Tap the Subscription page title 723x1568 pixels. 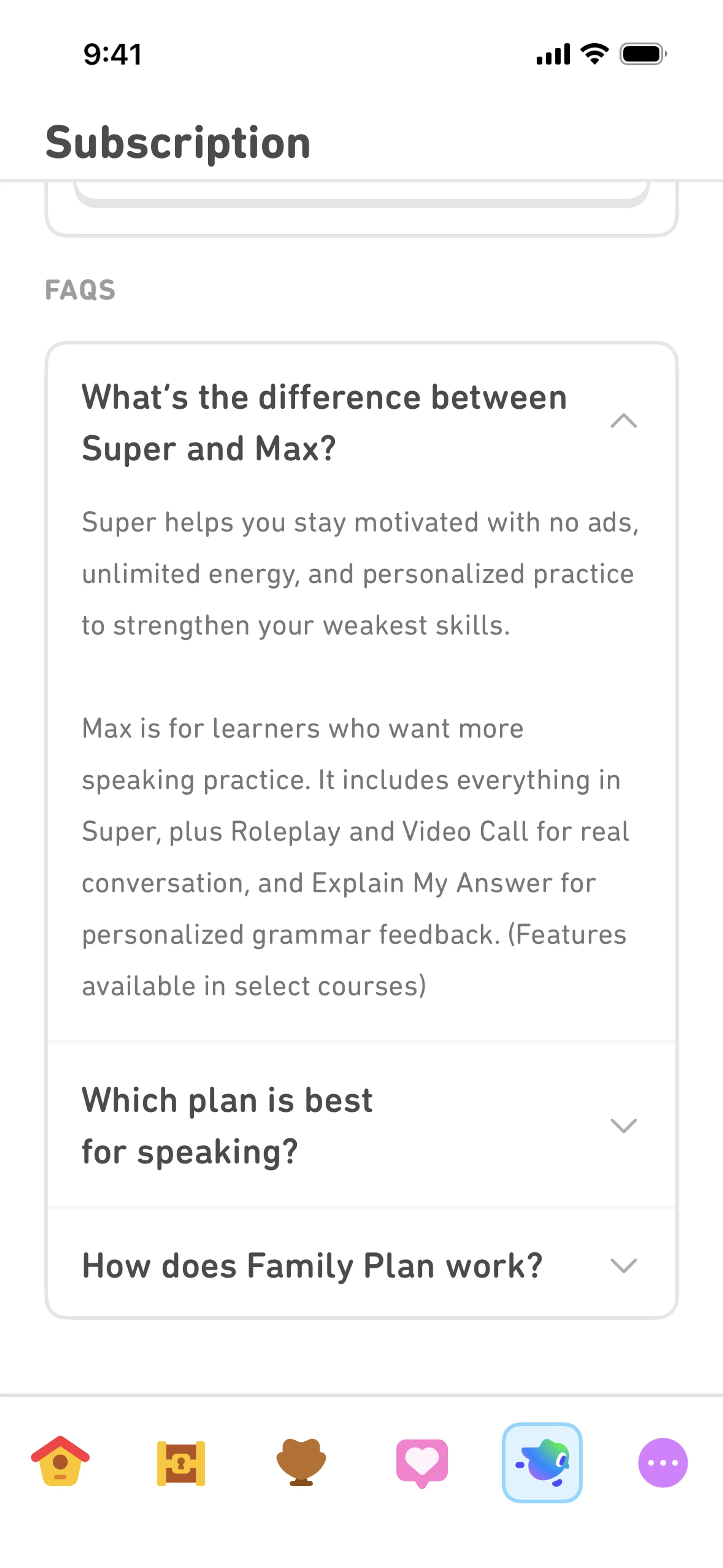point(178,143)
